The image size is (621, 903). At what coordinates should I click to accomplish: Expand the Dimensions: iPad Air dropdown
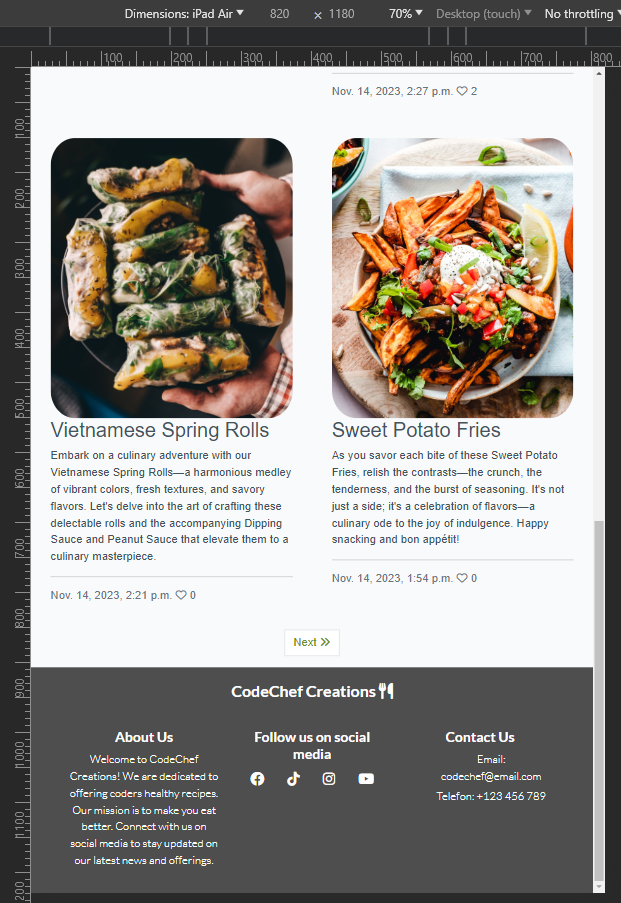point(184,13)
